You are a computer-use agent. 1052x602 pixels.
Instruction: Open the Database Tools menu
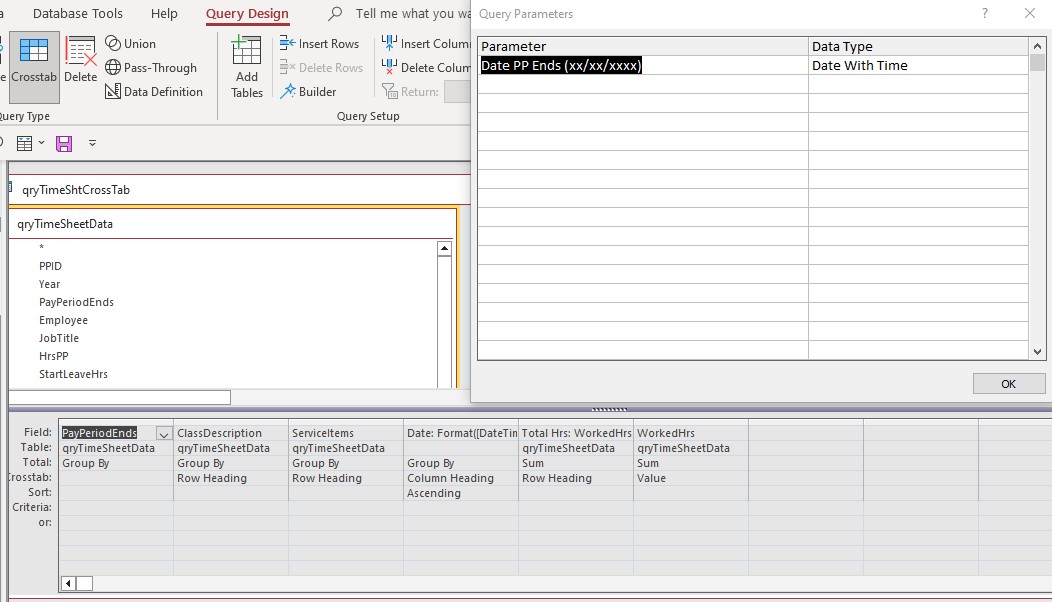click(x=77, y=13)
